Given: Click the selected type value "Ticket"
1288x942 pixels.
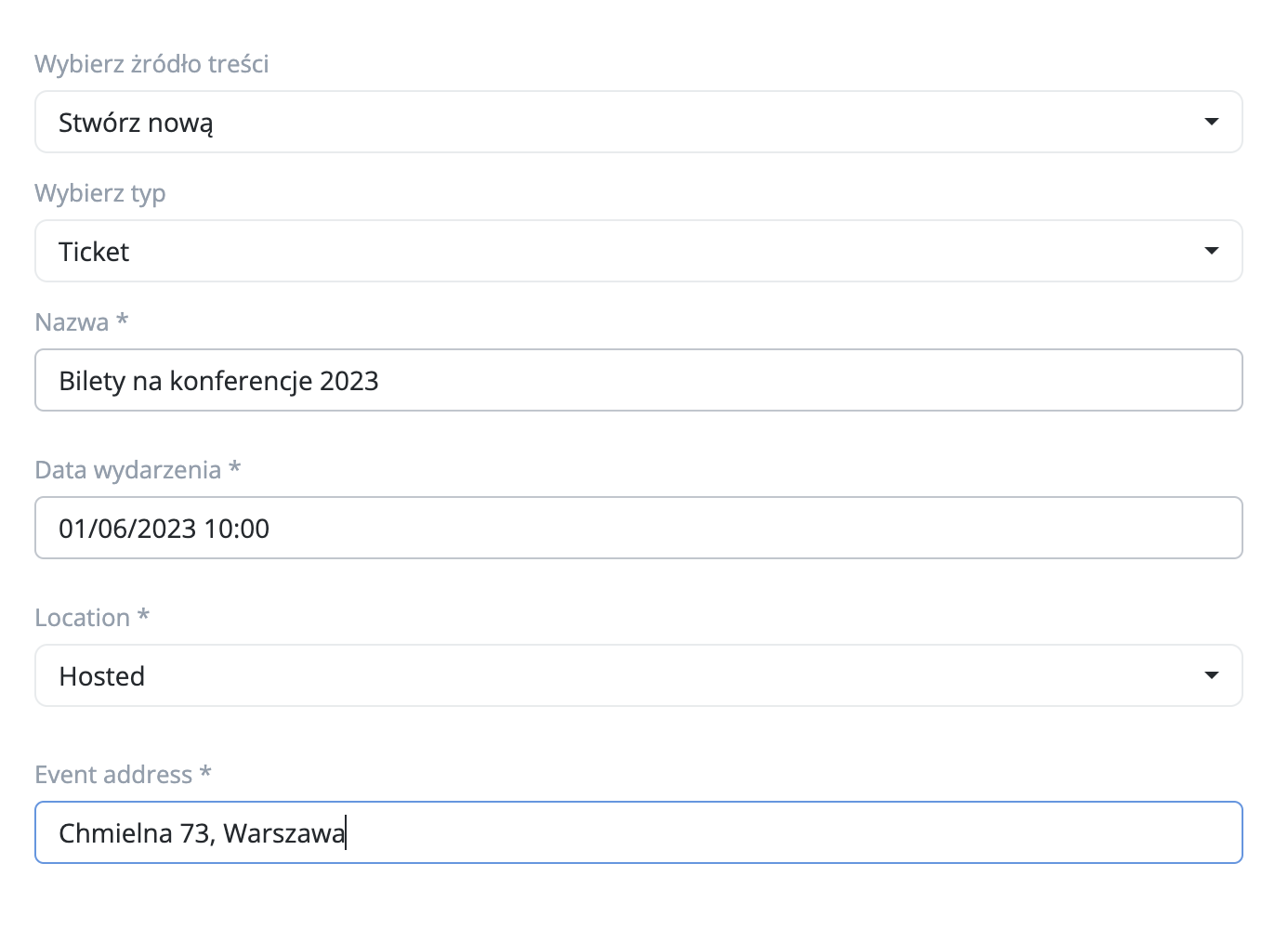Looking at the screenshot, I should pos(94,252).
